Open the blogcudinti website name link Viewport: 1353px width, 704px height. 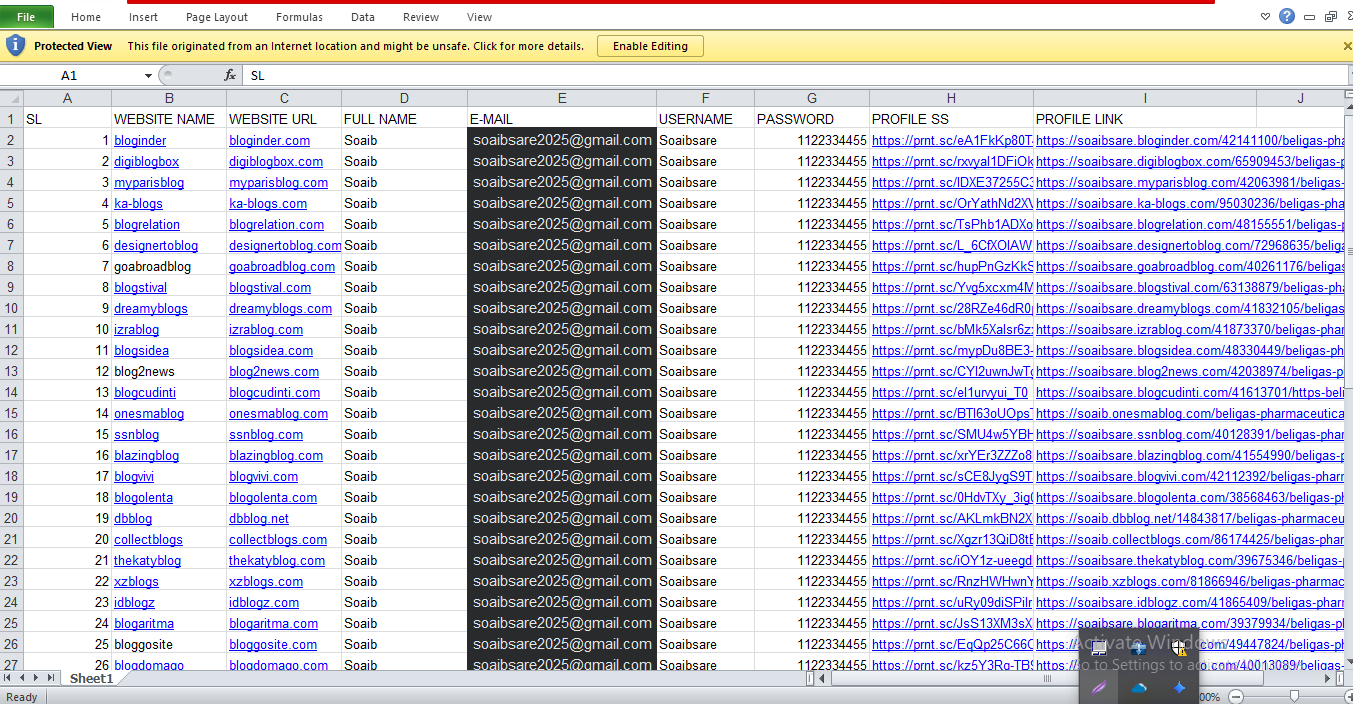145,393
